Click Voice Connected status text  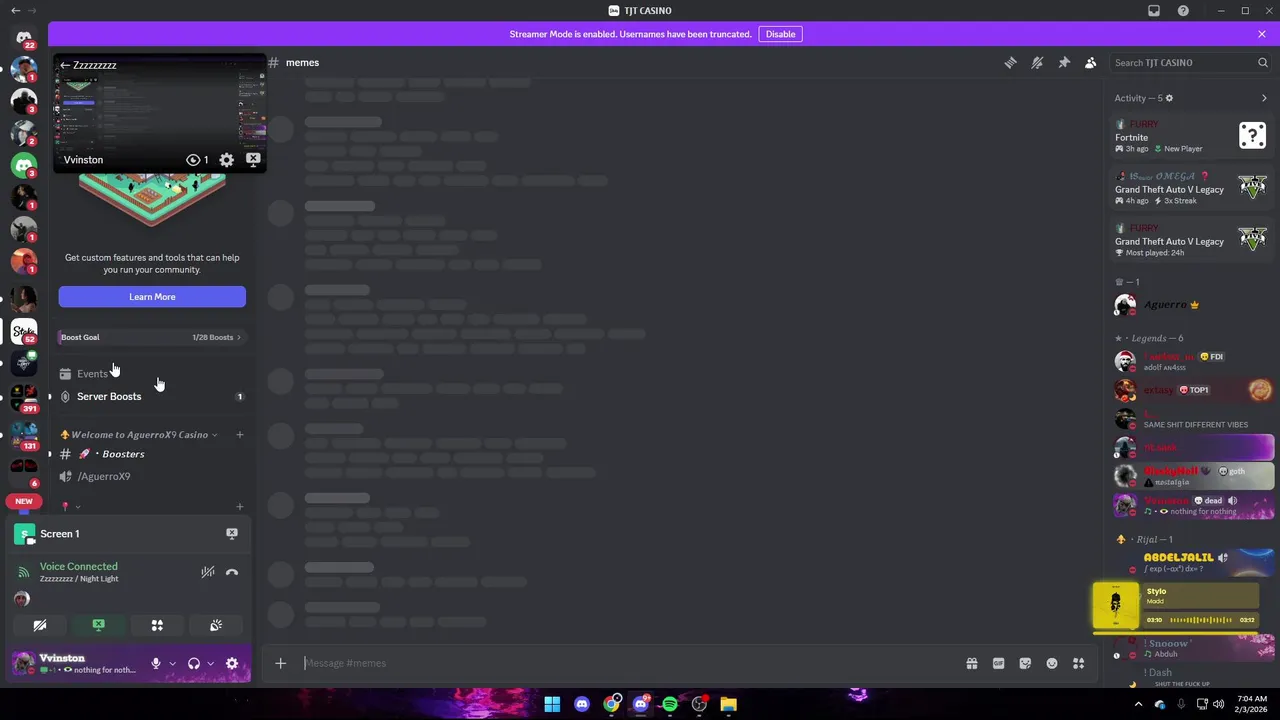click(78, 567)
